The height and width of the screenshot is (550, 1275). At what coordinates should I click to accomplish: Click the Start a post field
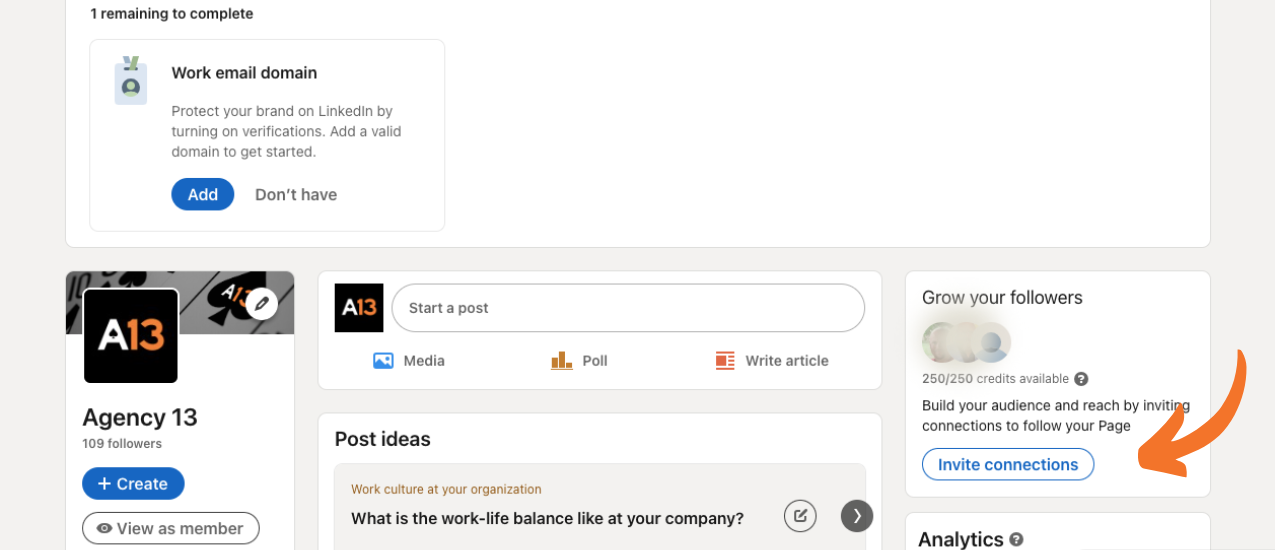tap(628, 308)
